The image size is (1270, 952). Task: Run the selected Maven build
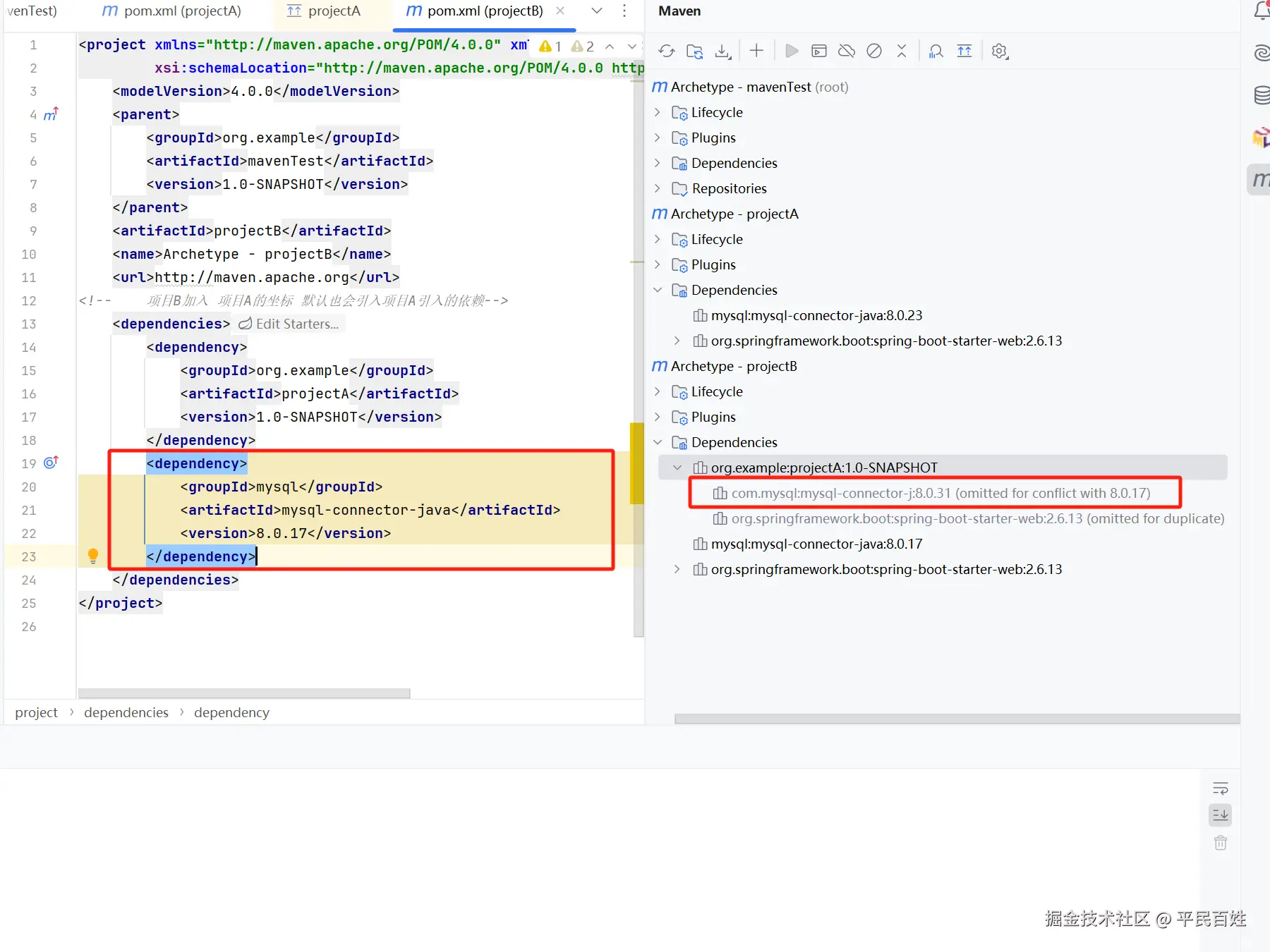(792, 51)
